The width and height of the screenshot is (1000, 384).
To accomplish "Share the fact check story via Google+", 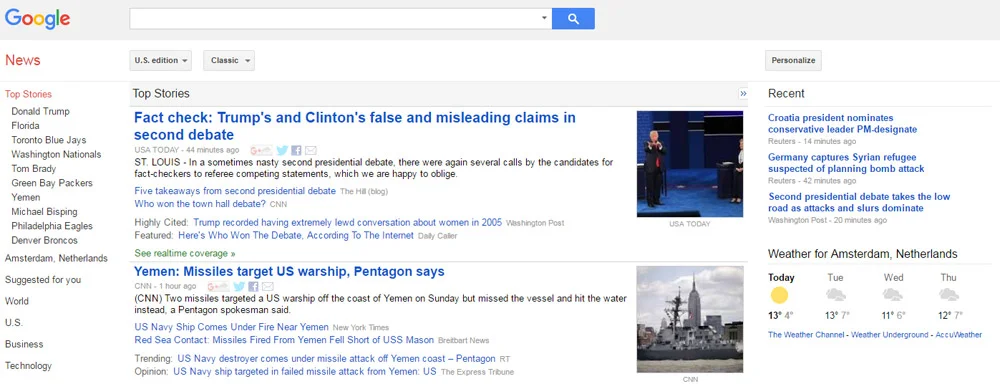I will pos(261,151).
